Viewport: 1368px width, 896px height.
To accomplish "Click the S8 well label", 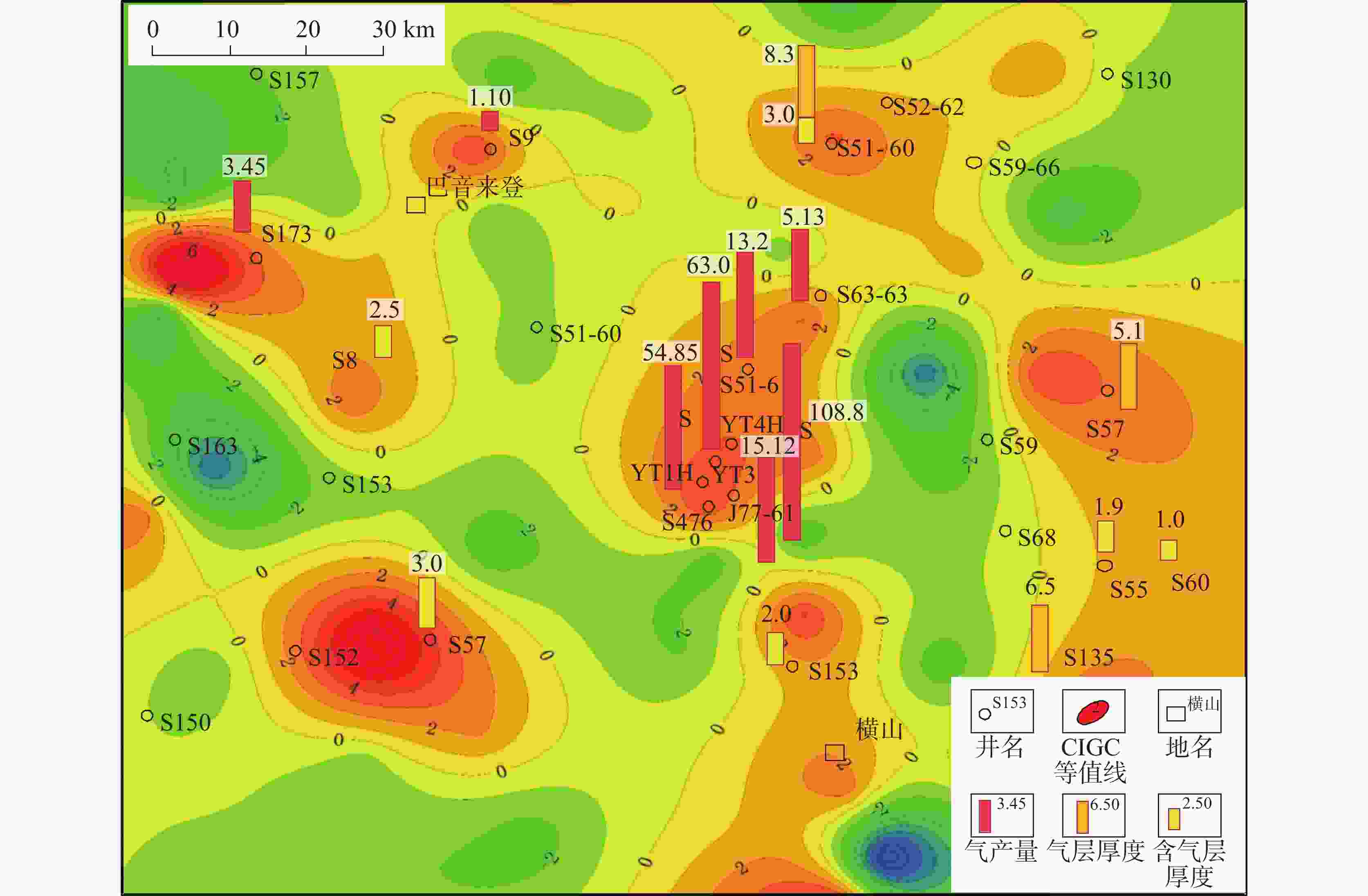I will click(x=344, y=361).
